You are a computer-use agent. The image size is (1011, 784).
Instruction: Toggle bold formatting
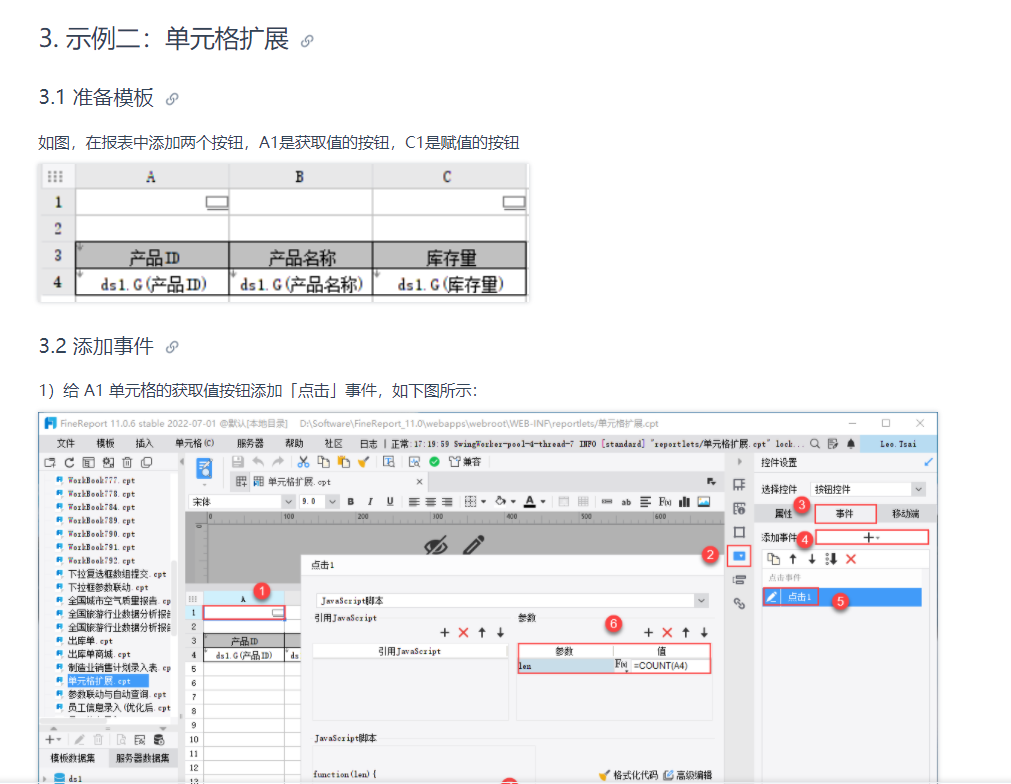(351, 502)
